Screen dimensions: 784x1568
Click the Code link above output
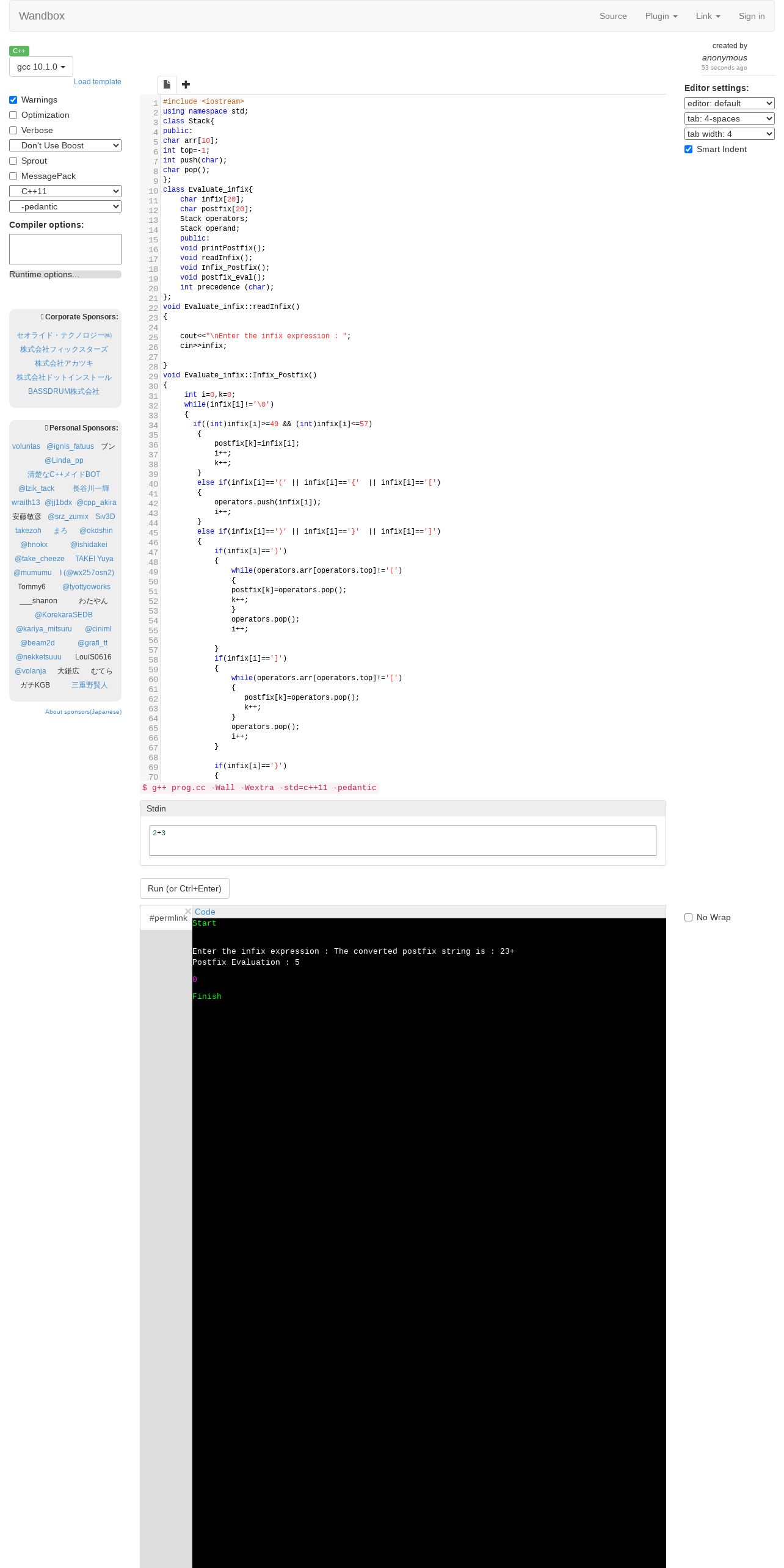click(x=205, y=912)
